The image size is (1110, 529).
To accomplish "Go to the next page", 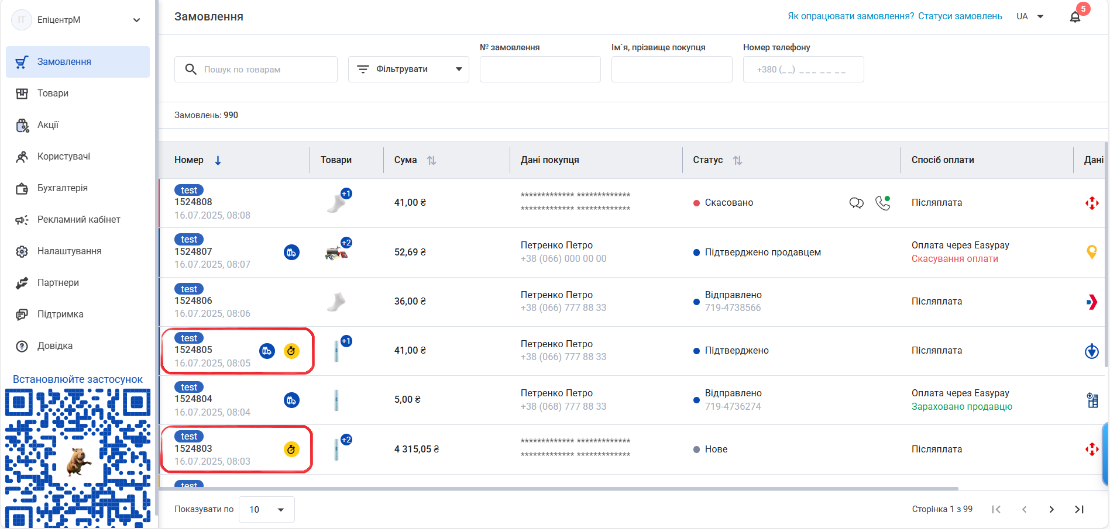I will click(x=1051, y=509).
